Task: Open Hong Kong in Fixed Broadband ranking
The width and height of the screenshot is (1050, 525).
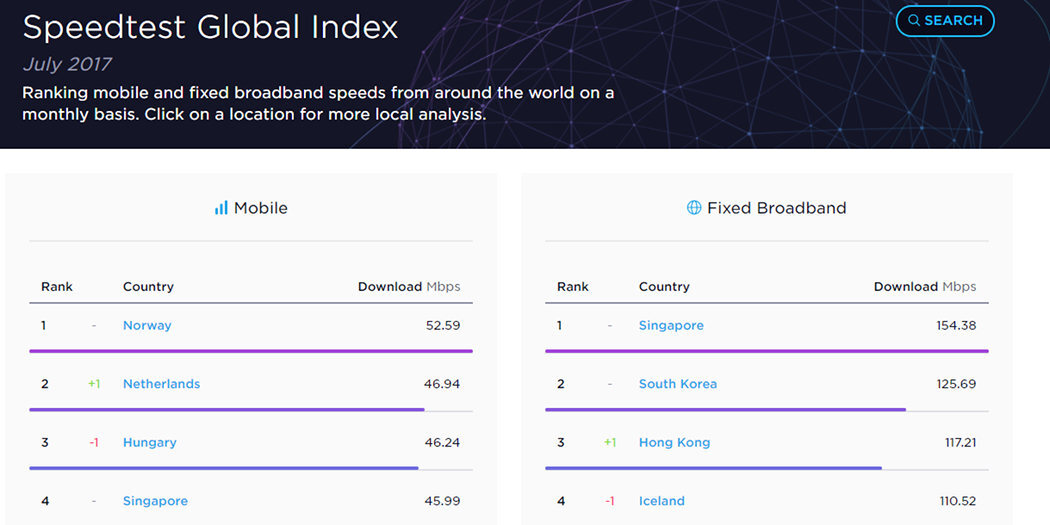Action: (674, 443)
